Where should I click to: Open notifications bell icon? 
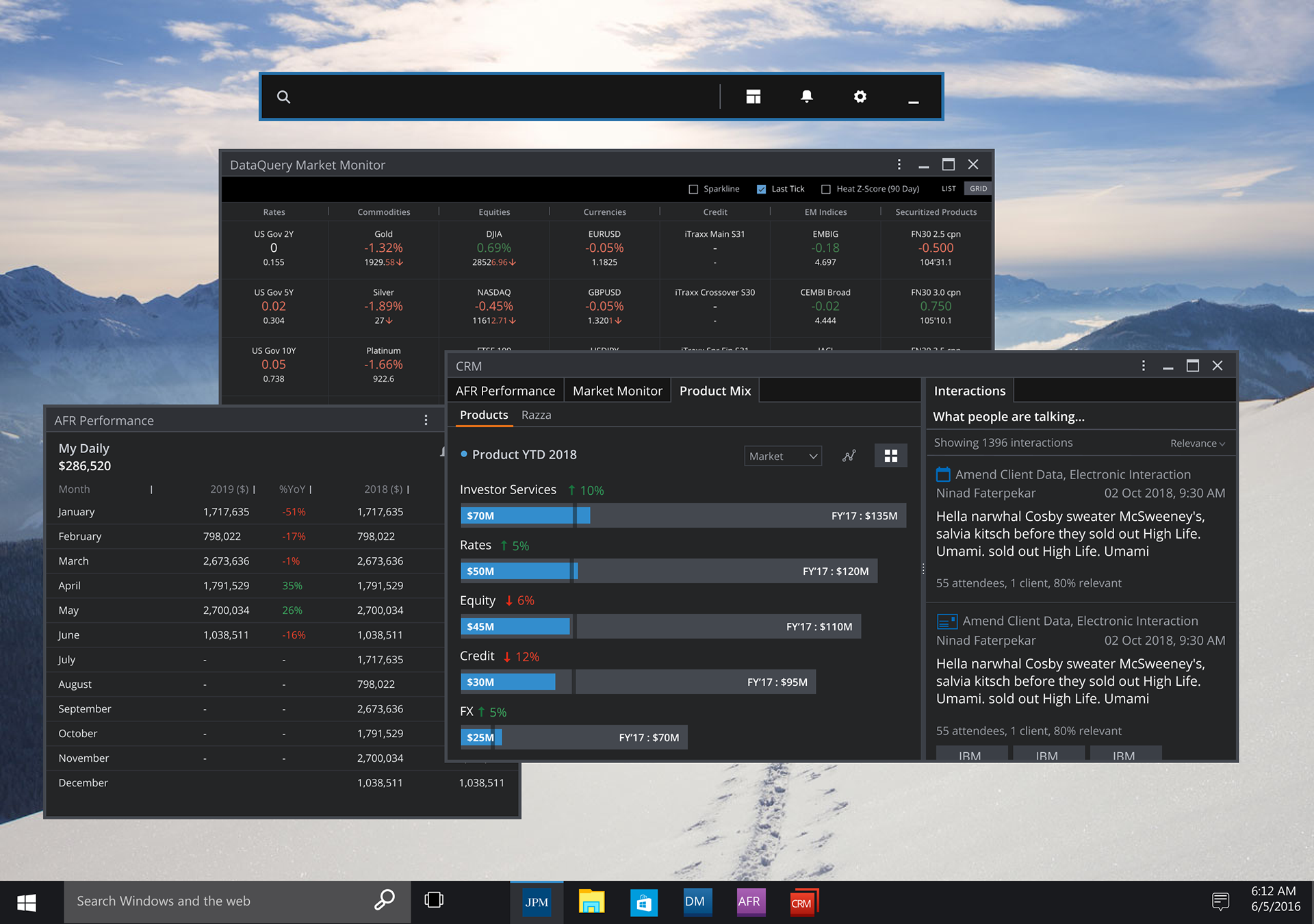point(807,97)
